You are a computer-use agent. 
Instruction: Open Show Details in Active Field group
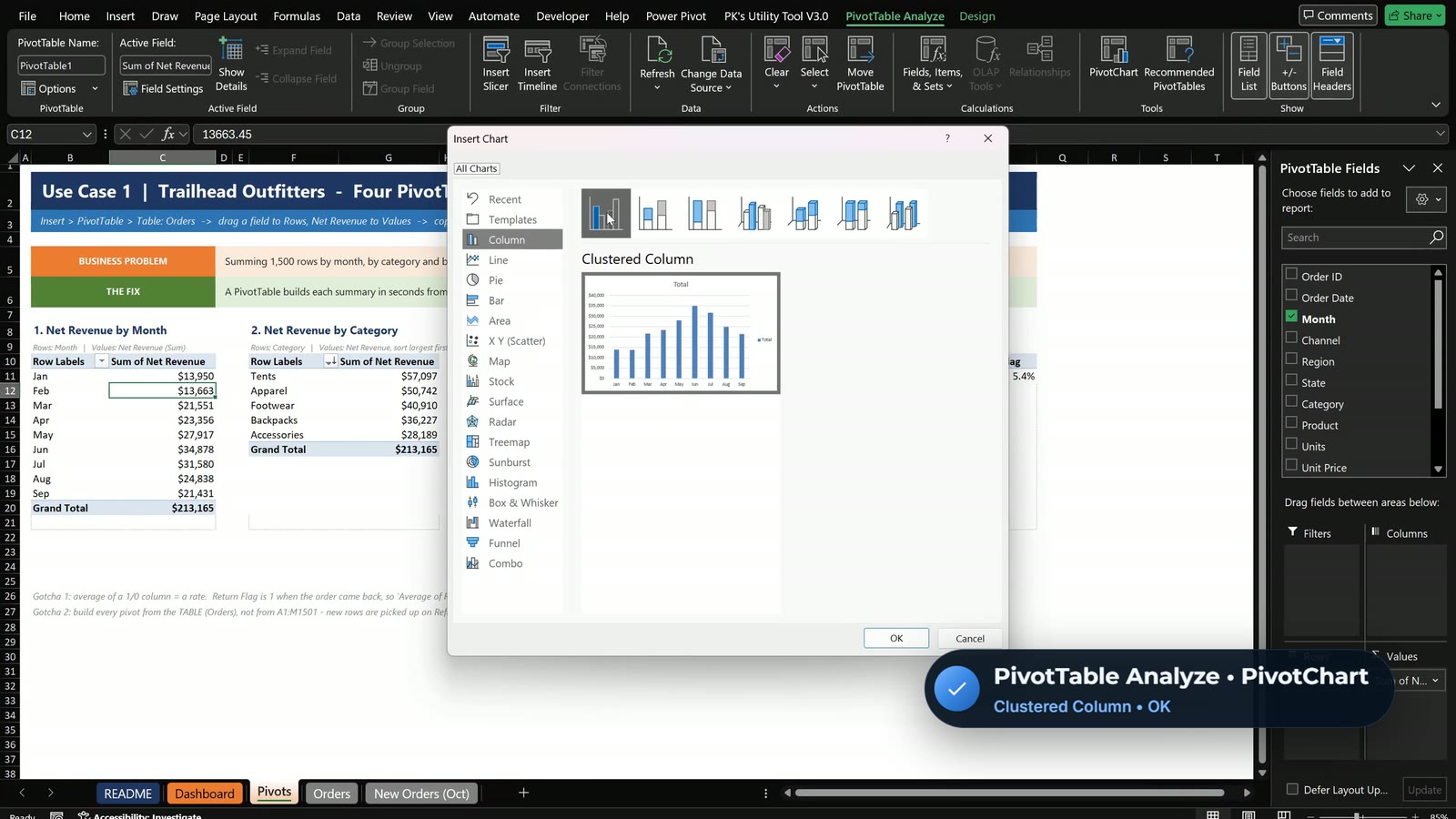click(x=231, y=64)
